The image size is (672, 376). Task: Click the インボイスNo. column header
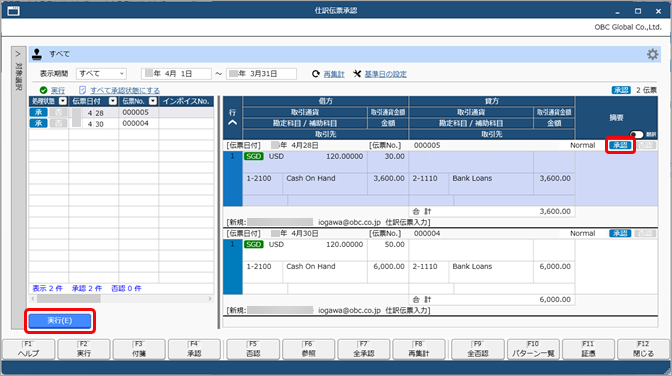(x=186, y=101)
